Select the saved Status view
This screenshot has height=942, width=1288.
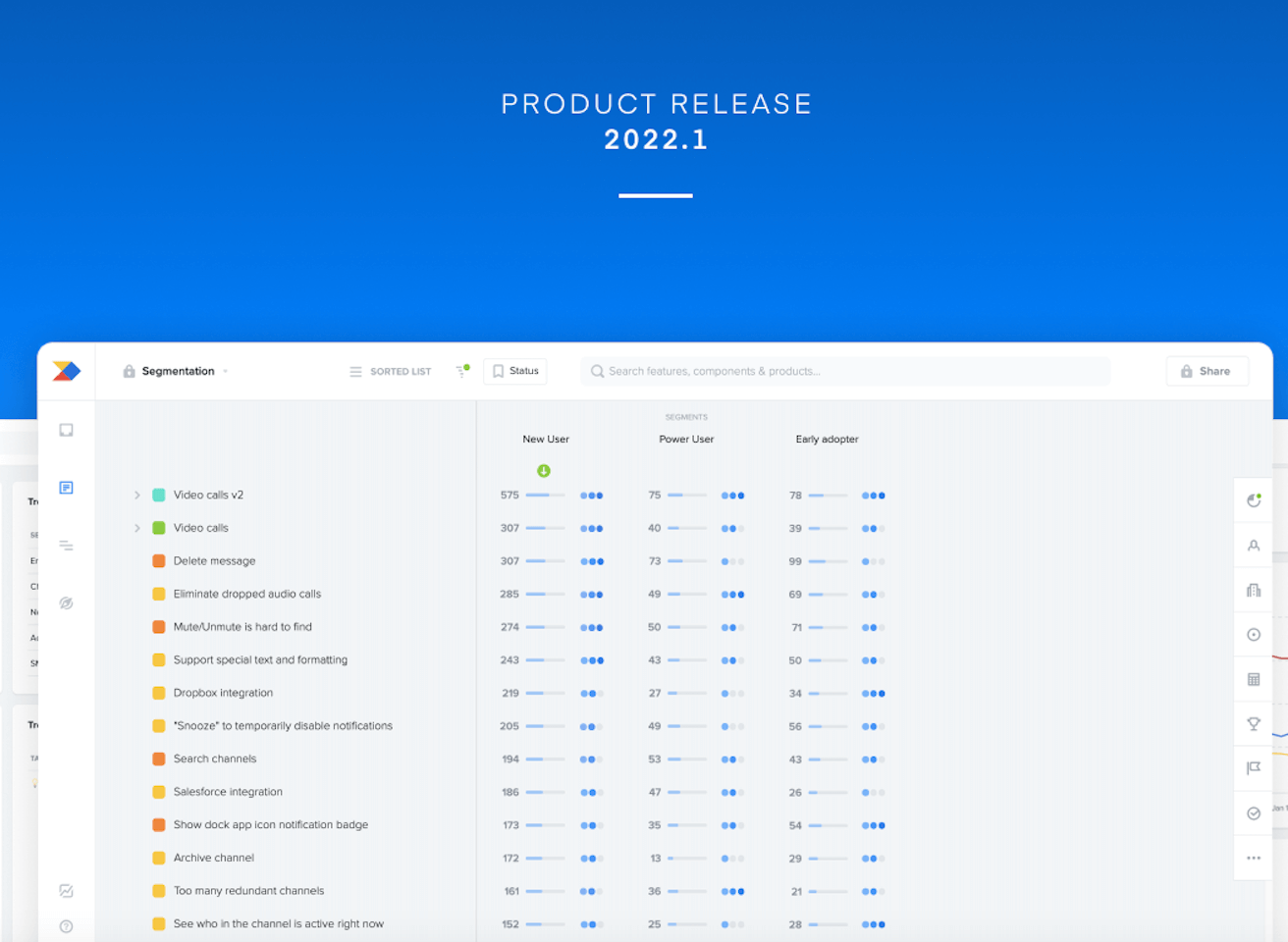[x=514, y=371]
